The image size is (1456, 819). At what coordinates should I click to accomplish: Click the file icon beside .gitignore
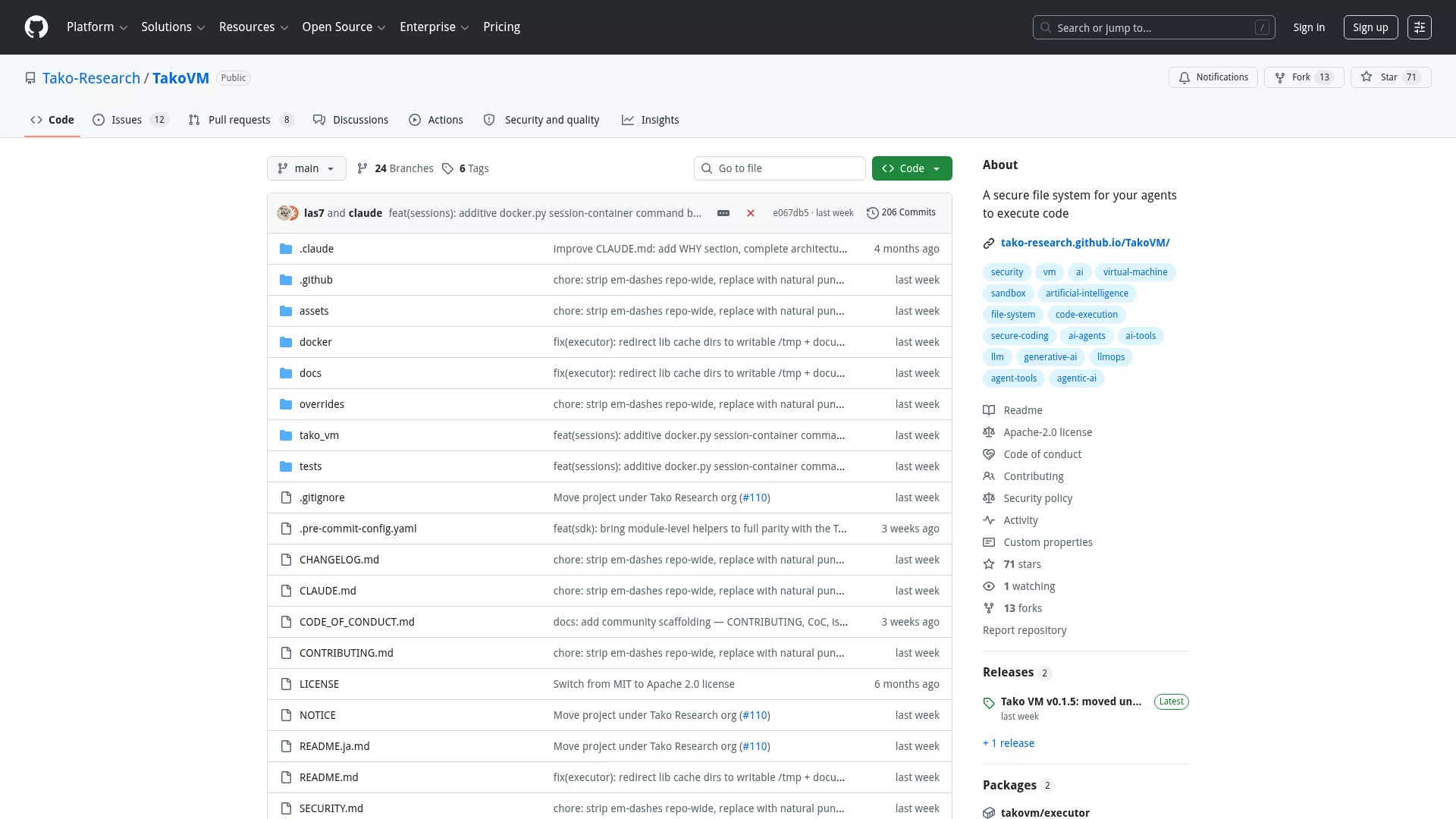click(286, 497)
